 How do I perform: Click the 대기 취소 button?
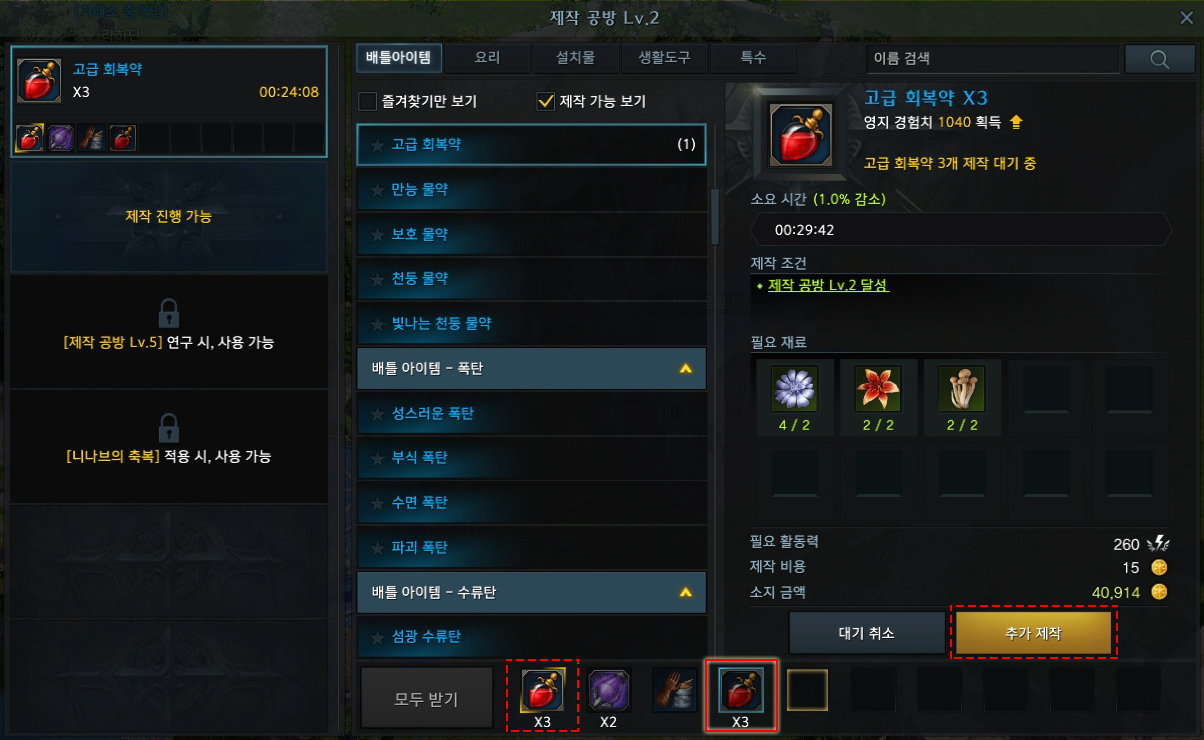(x=867, y=633)
